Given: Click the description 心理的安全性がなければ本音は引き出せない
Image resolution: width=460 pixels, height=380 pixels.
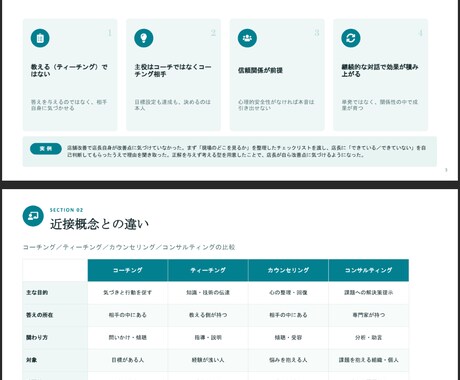Looking at the screenshot, I should point(276,105).
